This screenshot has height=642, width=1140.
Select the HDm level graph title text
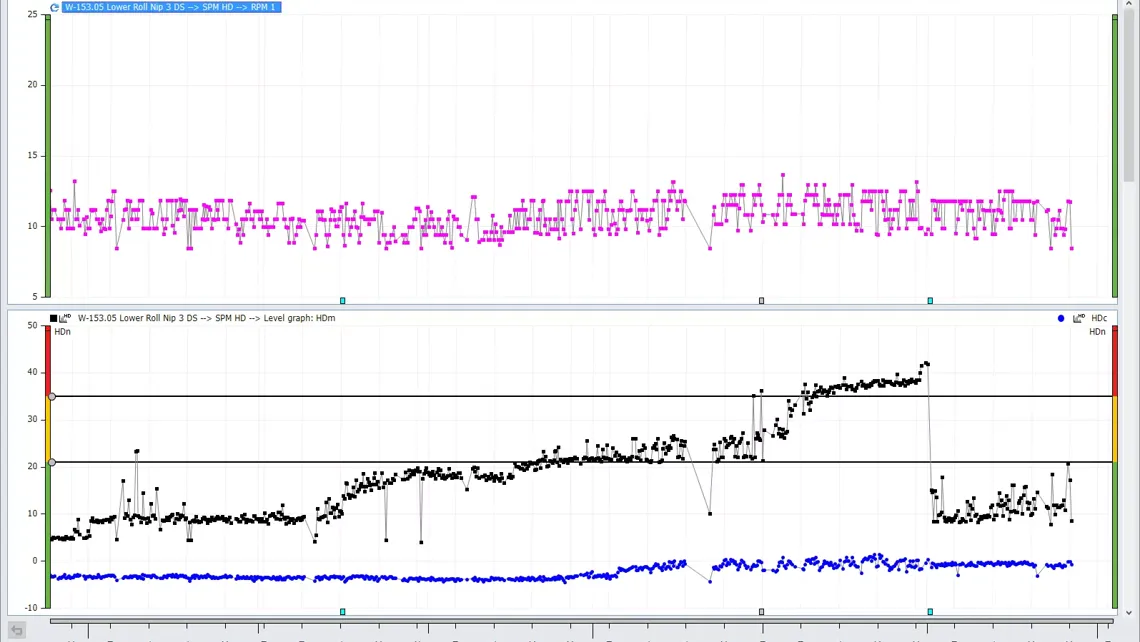pos(206,318)
